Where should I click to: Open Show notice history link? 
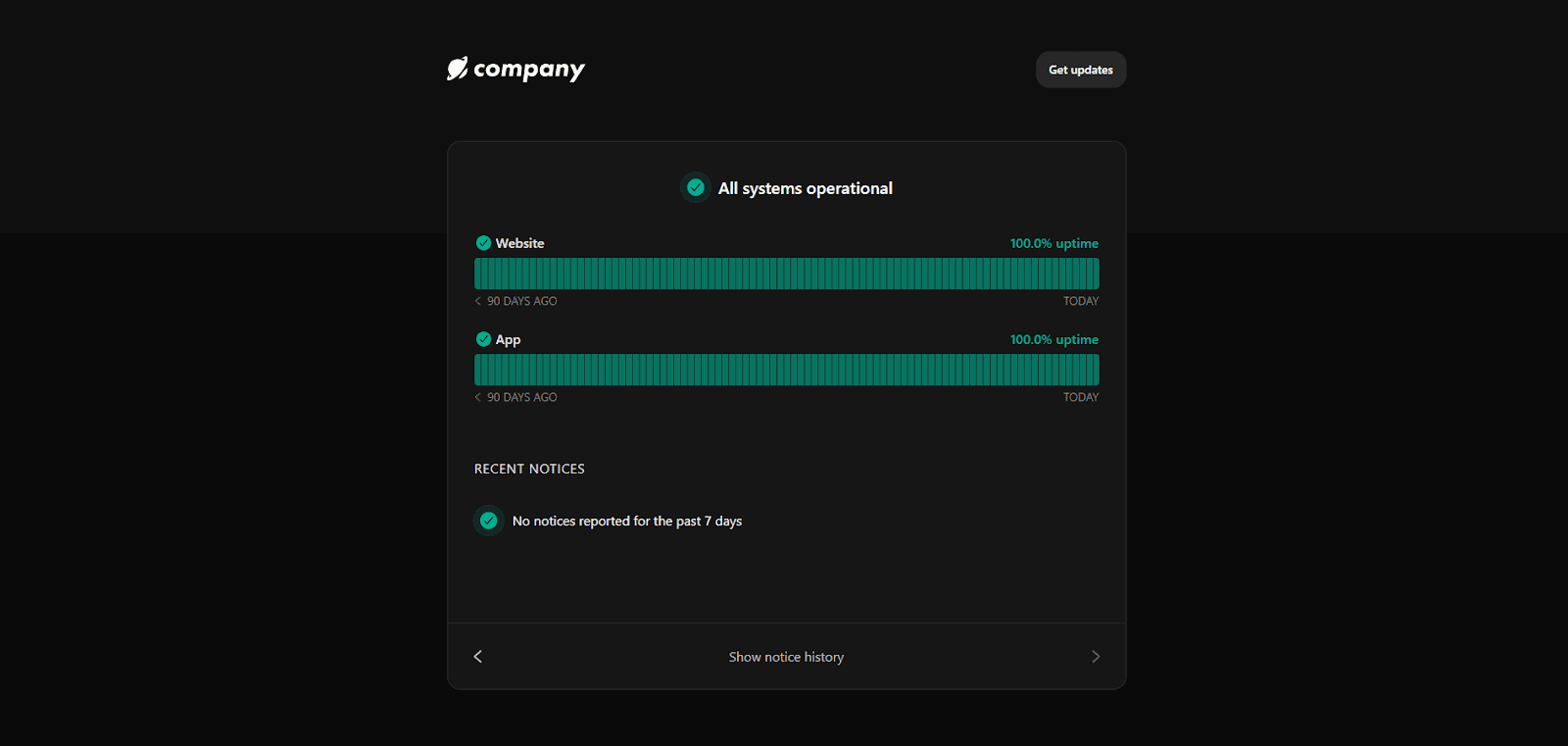coord(786,657)
